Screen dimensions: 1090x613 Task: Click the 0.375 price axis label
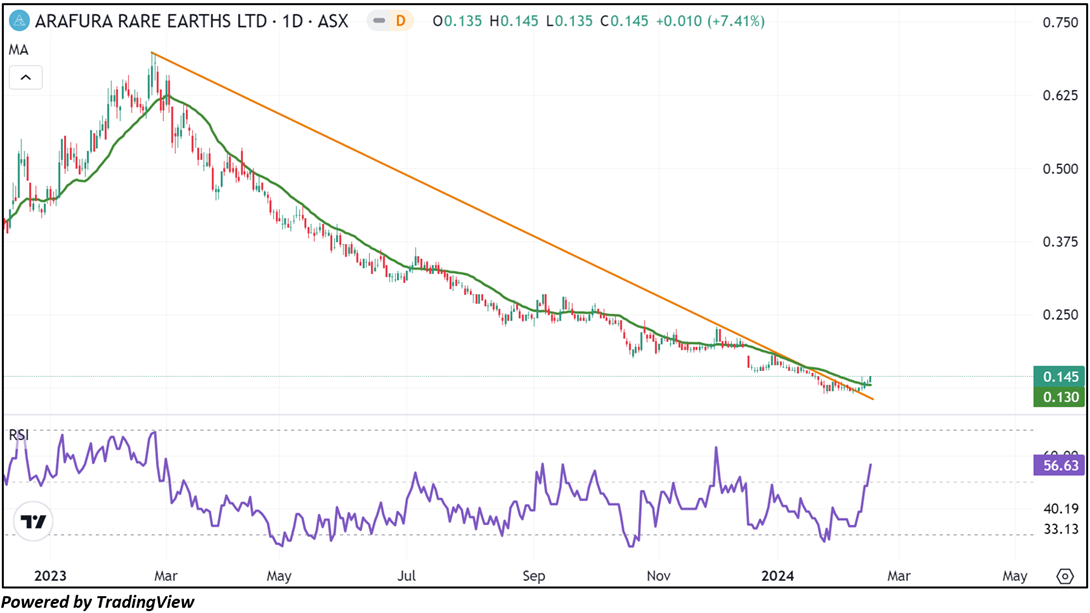(x=1061, y=242)
